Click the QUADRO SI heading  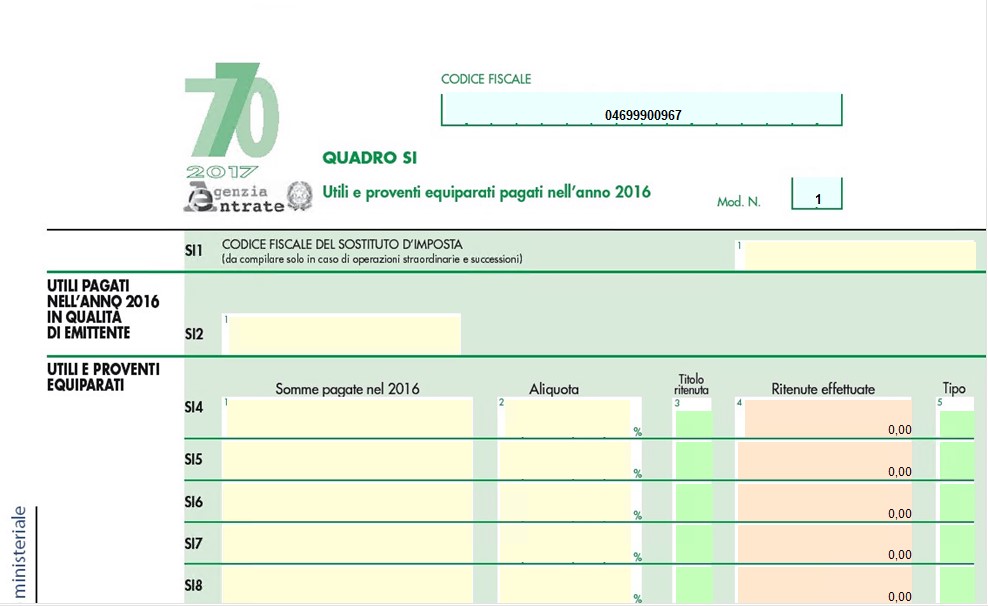pyautogui.click(x=370, y=157)
